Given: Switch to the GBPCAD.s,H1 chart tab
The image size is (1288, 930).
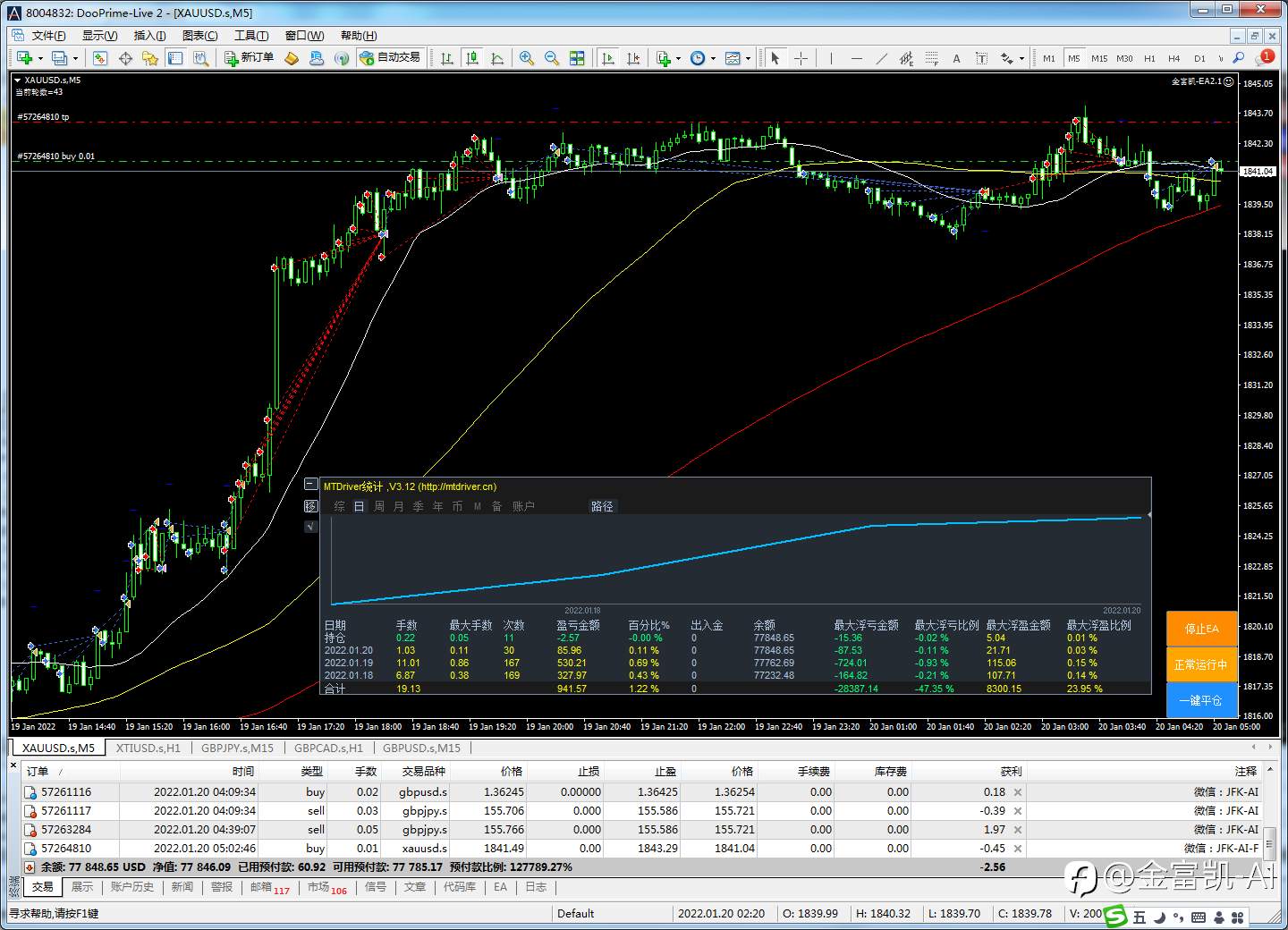Looking at the screenshot, I should [328, 748].
